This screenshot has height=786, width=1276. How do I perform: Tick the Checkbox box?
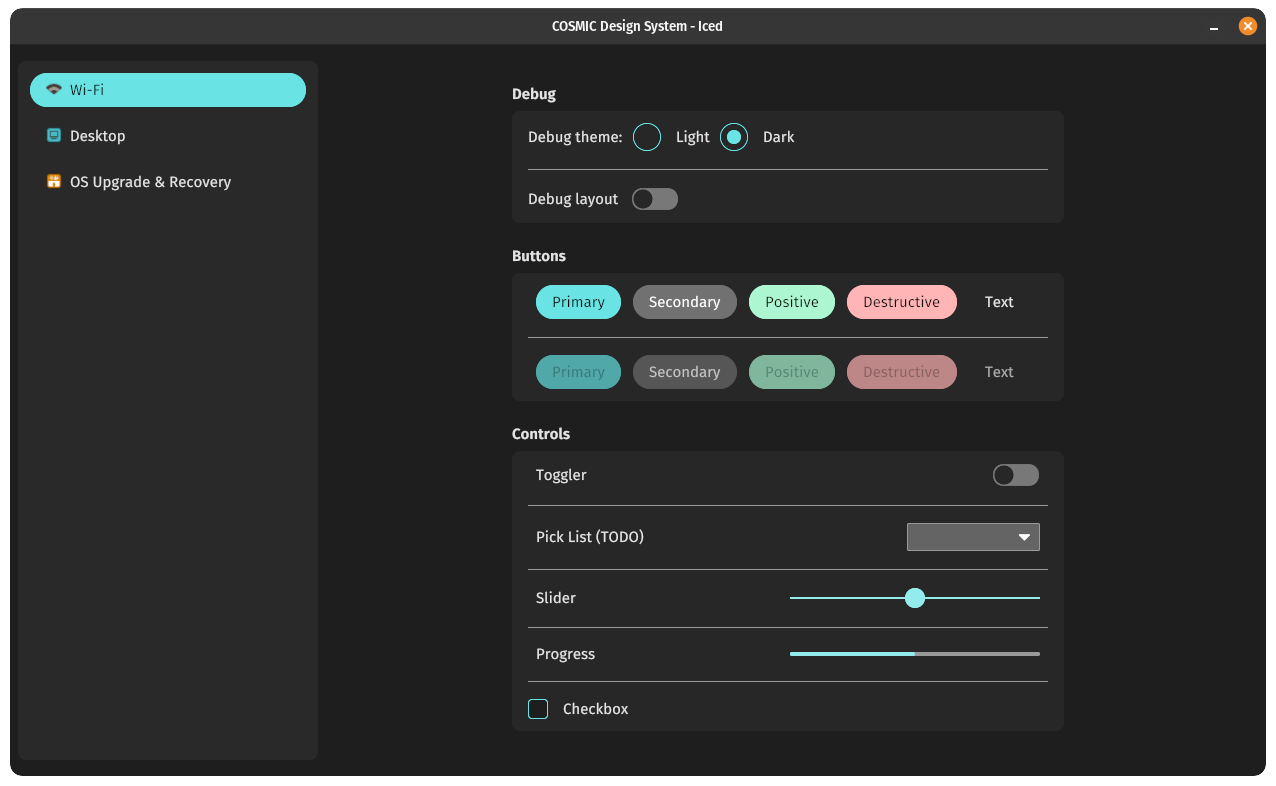click(538, 709)
